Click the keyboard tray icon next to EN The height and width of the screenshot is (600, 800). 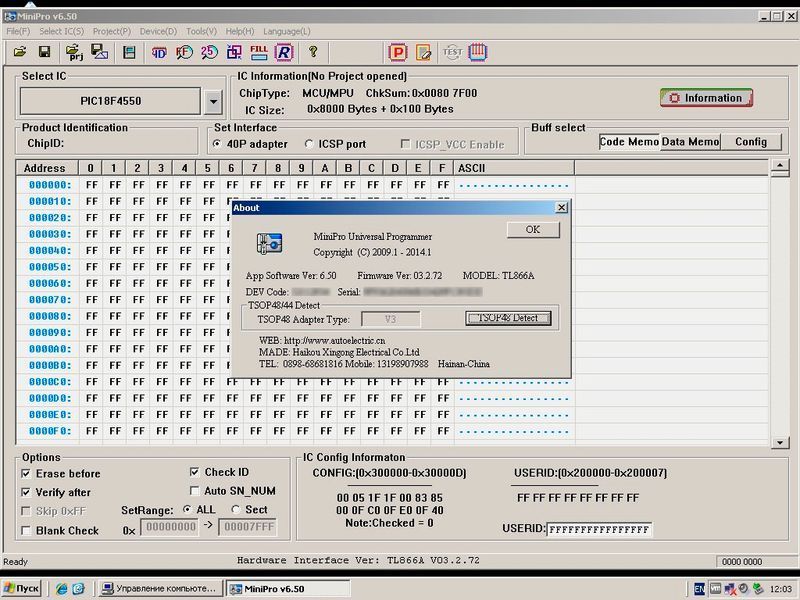coord(715,589)
